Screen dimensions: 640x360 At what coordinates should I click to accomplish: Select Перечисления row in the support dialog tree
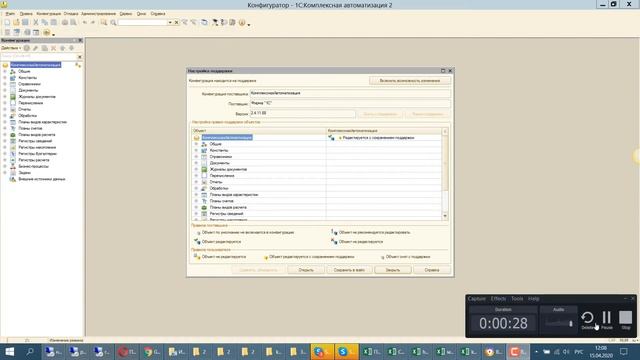pyautogui.click(x=222, y=176)
